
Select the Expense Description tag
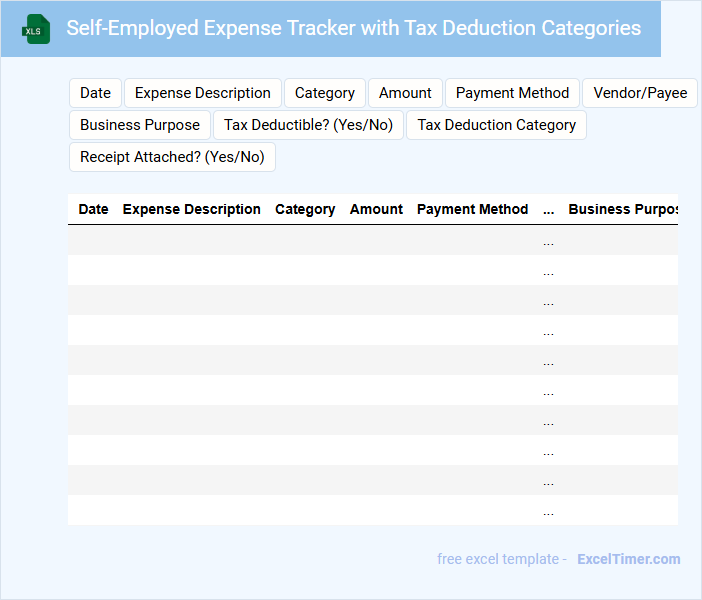pyautogui.click(x=203, y=93)
